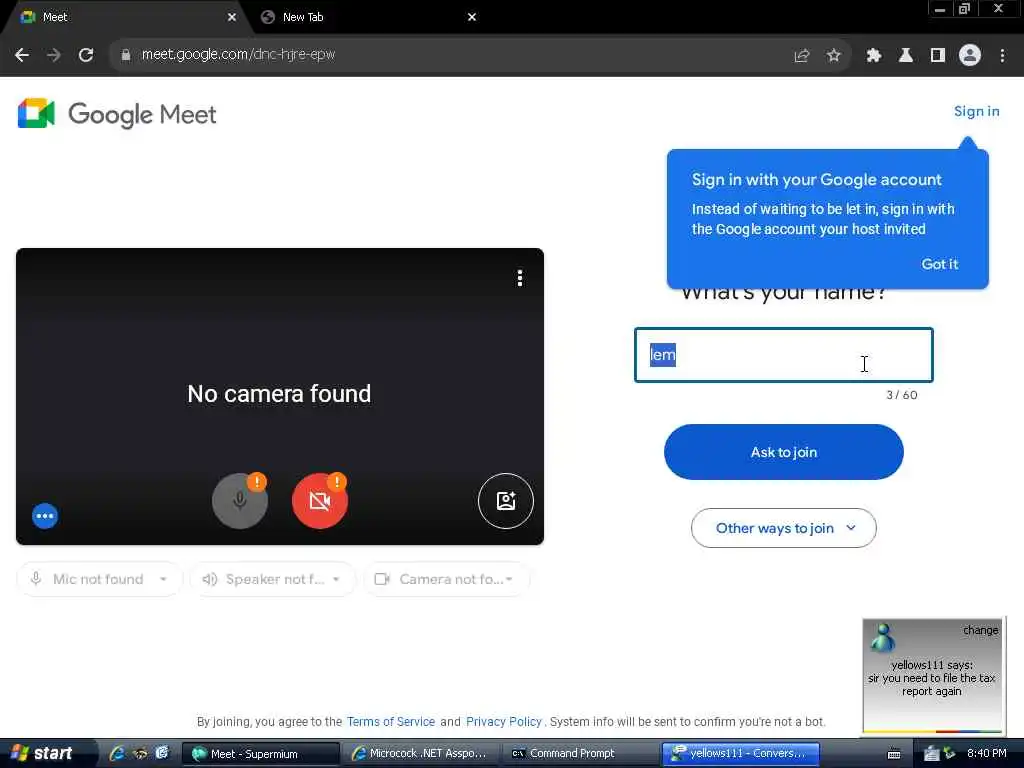Click the address bar URL
1024x768 pixels.
point(238,55)
